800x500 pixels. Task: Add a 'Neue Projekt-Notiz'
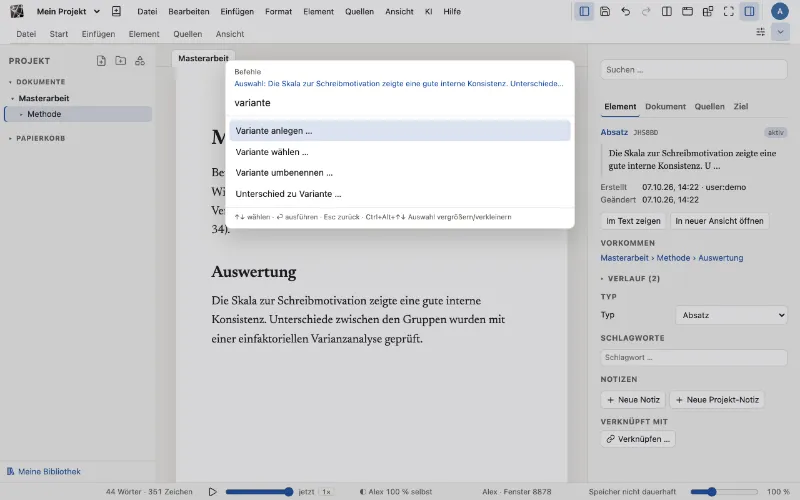717,400
